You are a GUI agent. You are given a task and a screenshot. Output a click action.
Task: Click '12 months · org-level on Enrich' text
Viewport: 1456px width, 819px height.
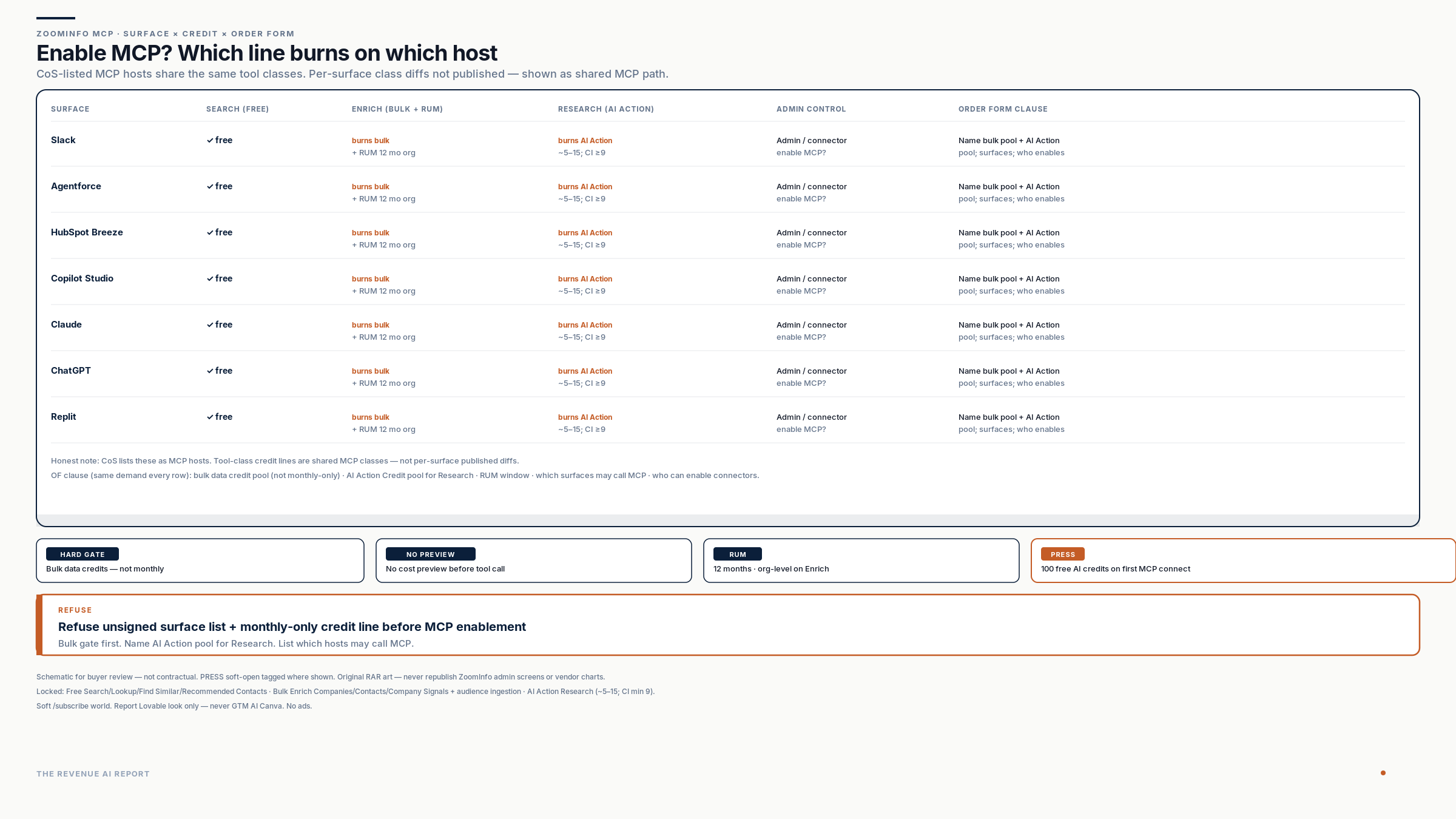click(x=771, y=569)
